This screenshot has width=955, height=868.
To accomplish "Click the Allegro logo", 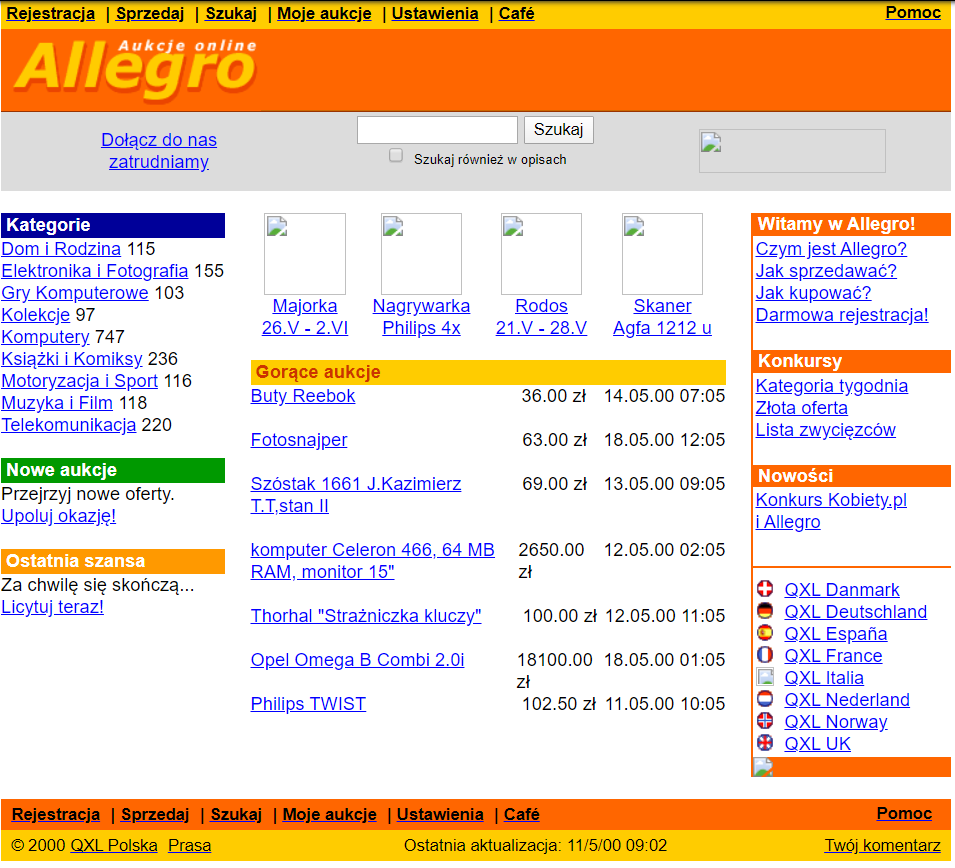I will pos(136,69).
